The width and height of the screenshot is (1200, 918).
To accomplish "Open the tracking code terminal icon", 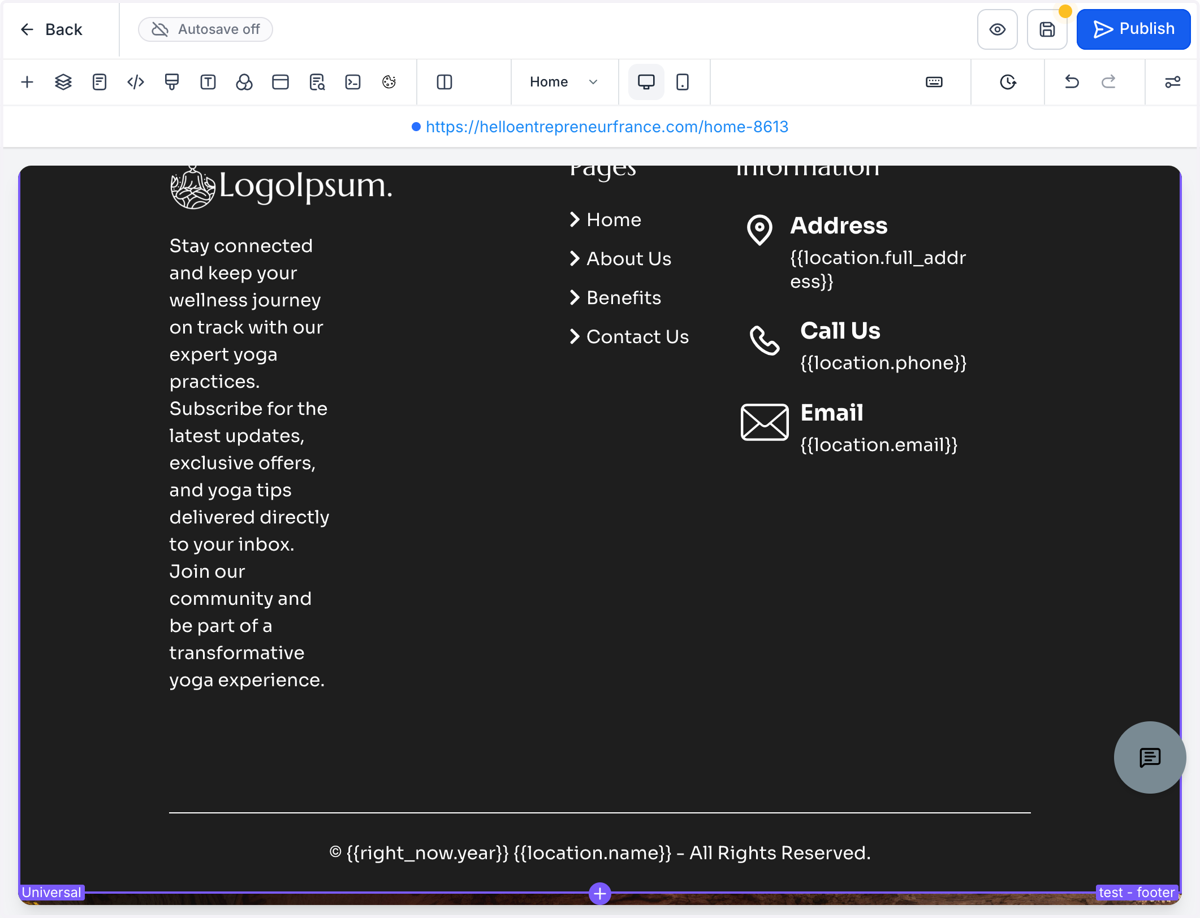I will coord(353,82).
